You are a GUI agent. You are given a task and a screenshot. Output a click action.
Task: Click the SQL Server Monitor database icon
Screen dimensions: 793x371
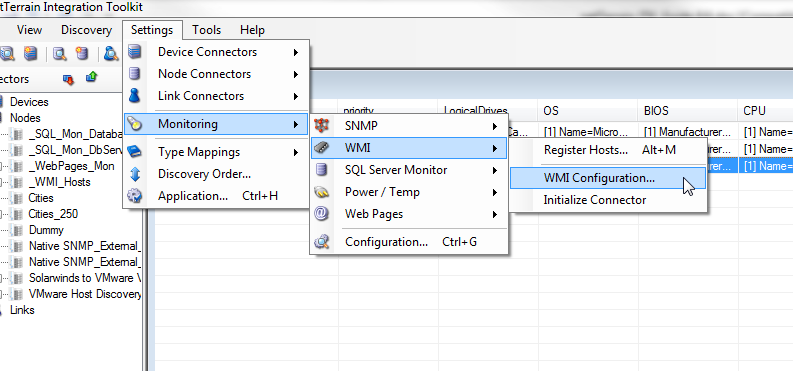(x=322, y=170)
